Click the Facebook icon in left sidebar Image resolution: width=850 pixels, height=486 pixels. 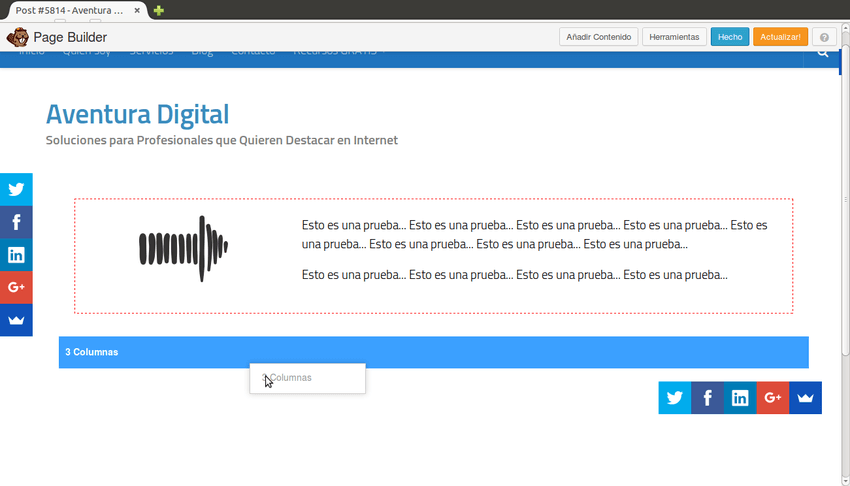[16, 222]
